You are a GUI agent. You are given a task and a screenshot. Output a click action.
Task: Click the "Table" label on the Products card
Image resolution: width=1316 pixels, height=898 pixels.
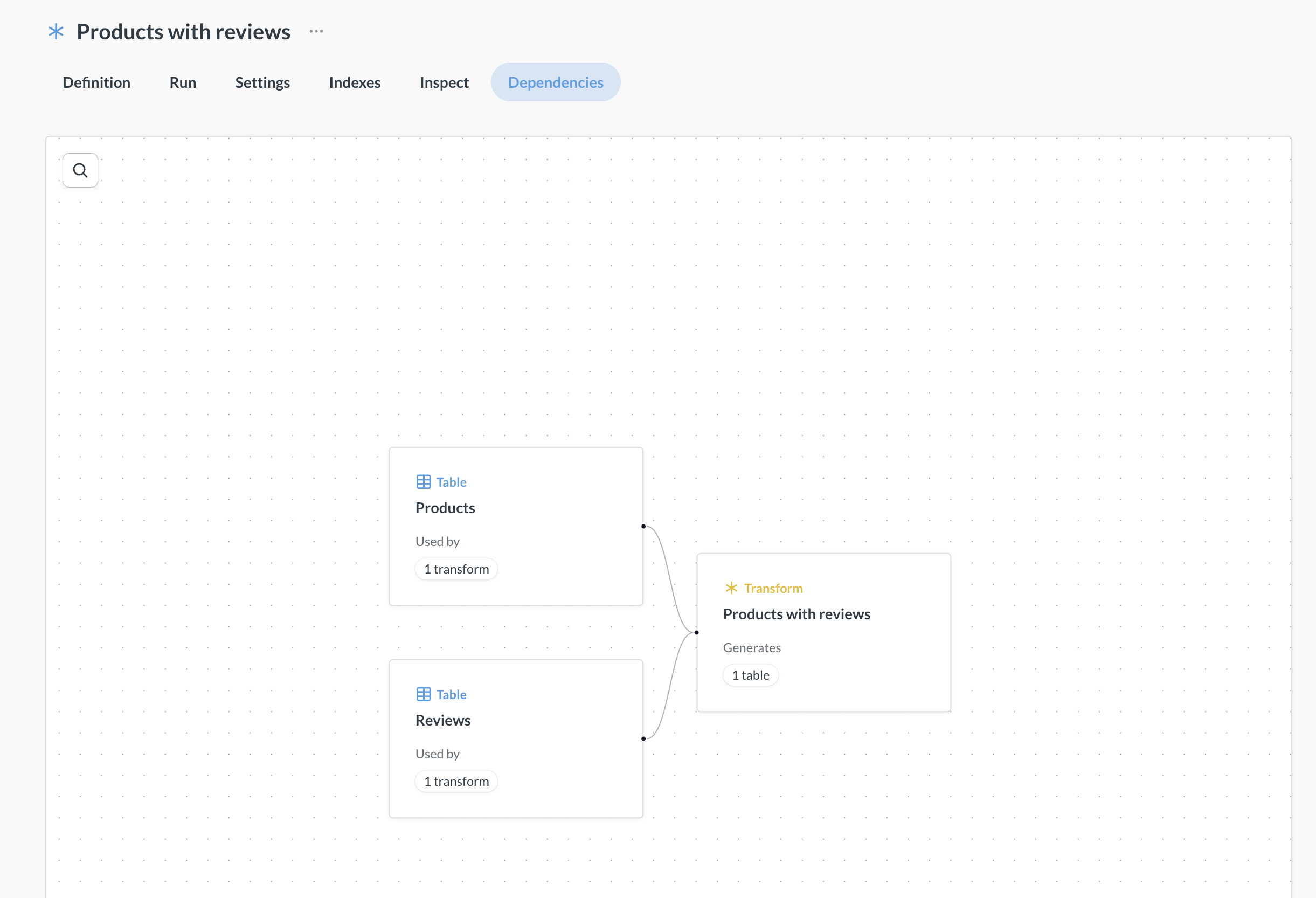(x=451, y=482)
